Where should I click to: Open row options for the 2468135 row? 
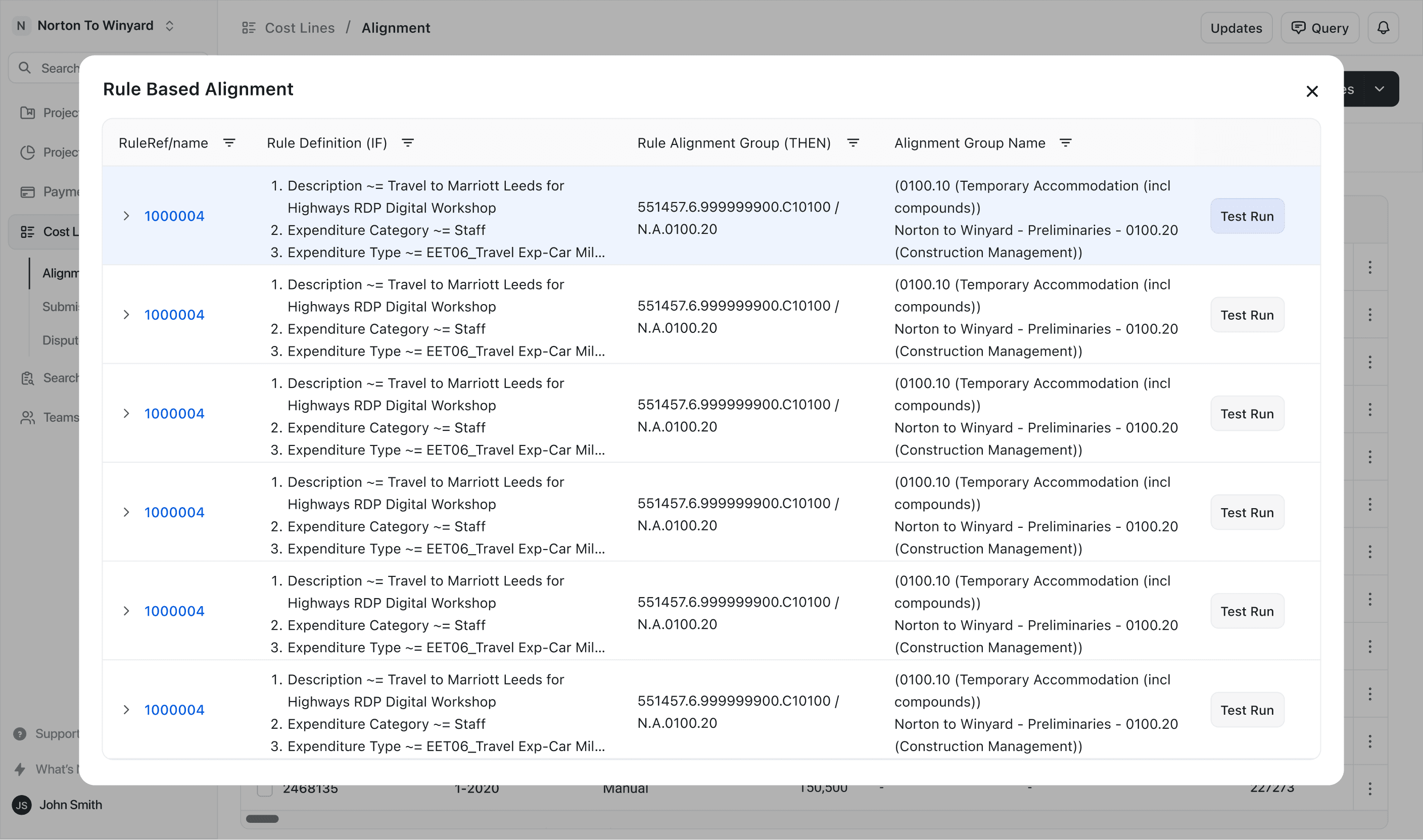tap(1370, 788)
